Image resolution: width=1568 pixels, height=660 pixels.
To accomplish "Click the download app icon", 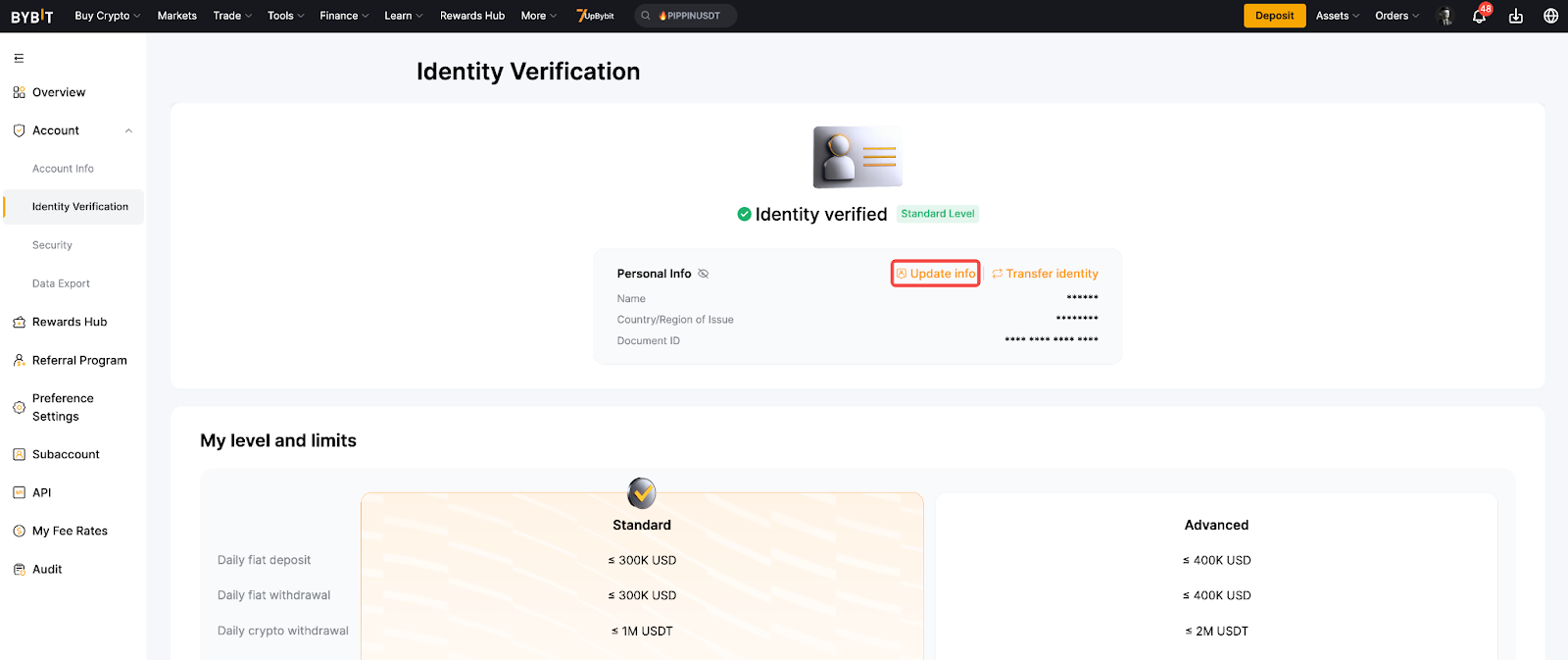I will click(x=1515, y=16).
